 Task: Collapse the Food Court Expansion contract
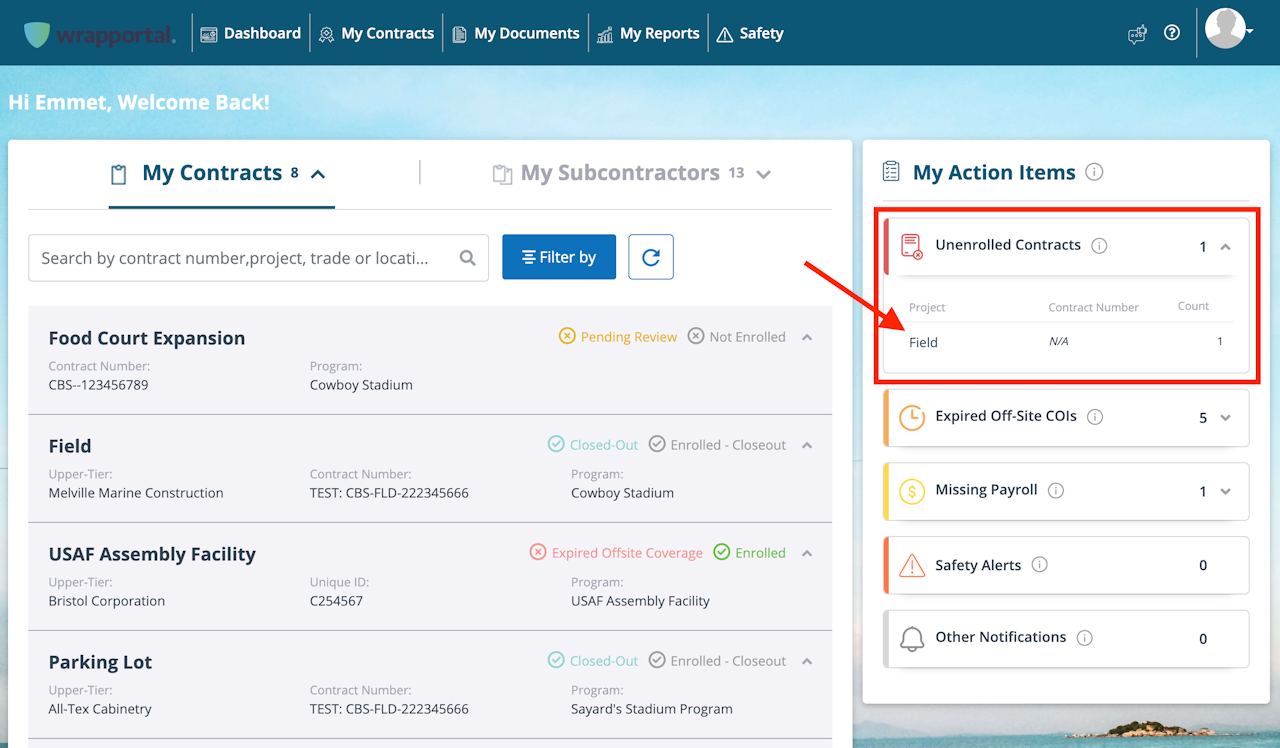click(807, 337)
